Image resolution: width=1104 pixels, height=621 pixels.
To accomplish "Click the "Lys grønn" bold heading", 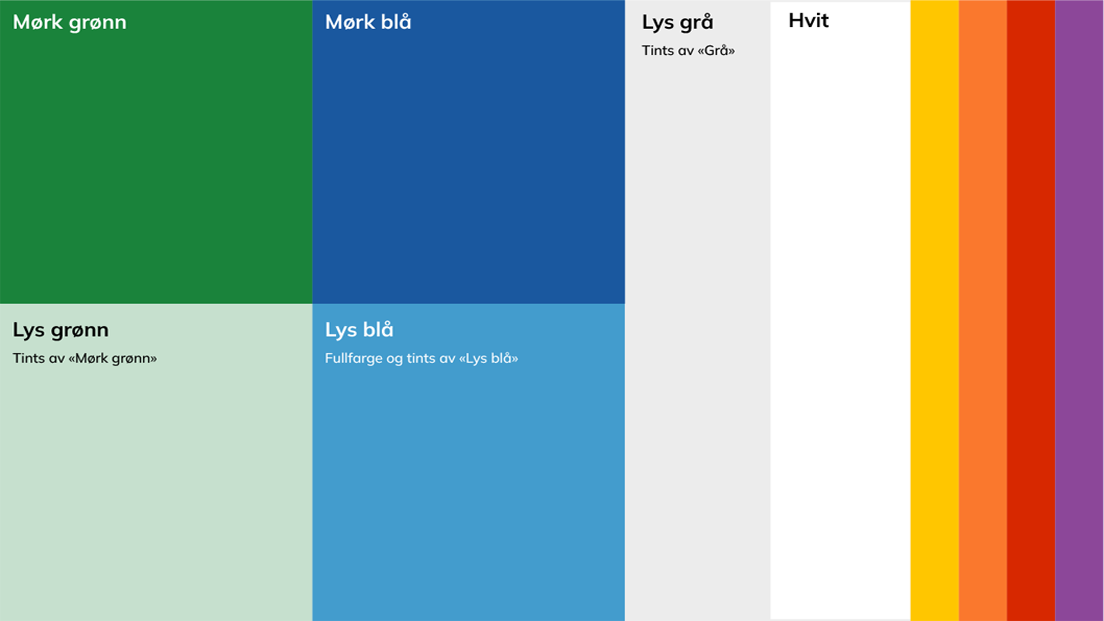I will [61, 330].
